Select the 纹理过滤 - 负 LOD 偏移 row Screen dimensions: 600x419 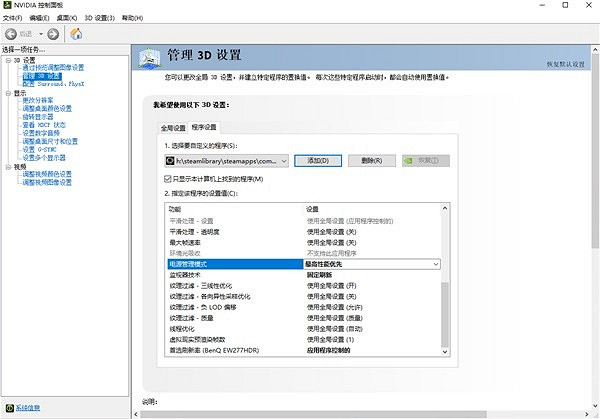click(304, 307)
